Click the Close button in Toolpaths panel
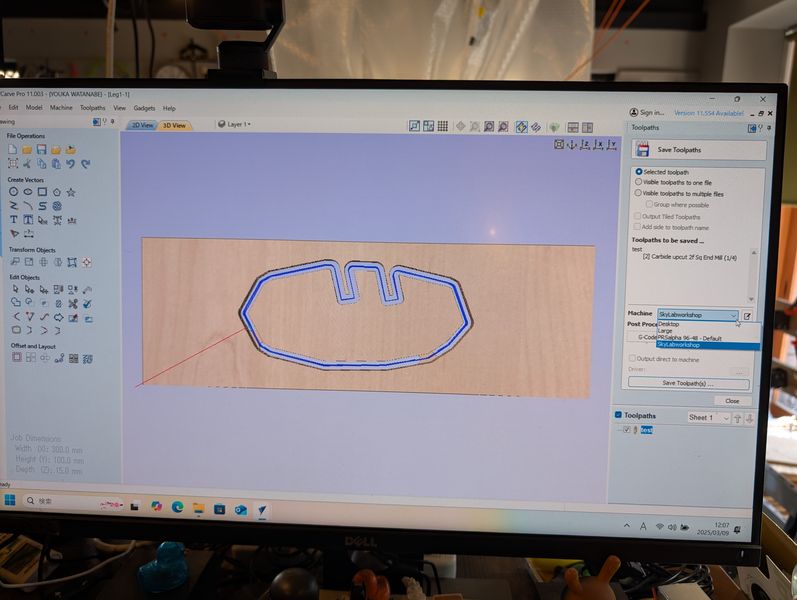The width and height of the screenshot is (797, 600). (x=732, y=401)
